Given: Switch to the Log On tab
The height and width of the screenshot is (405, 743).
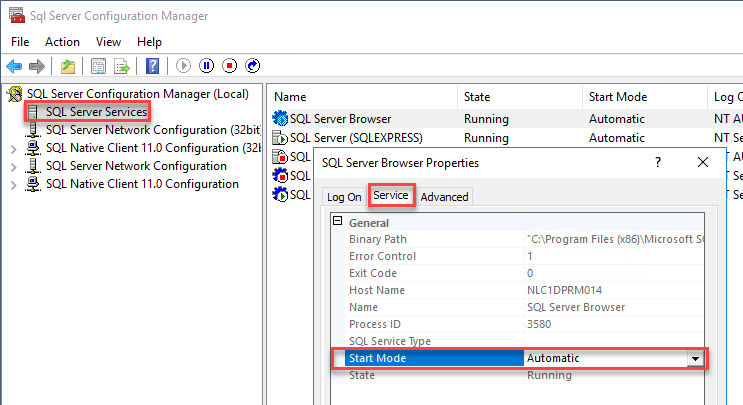Looking at the screenshot, I should click(344, 197).
